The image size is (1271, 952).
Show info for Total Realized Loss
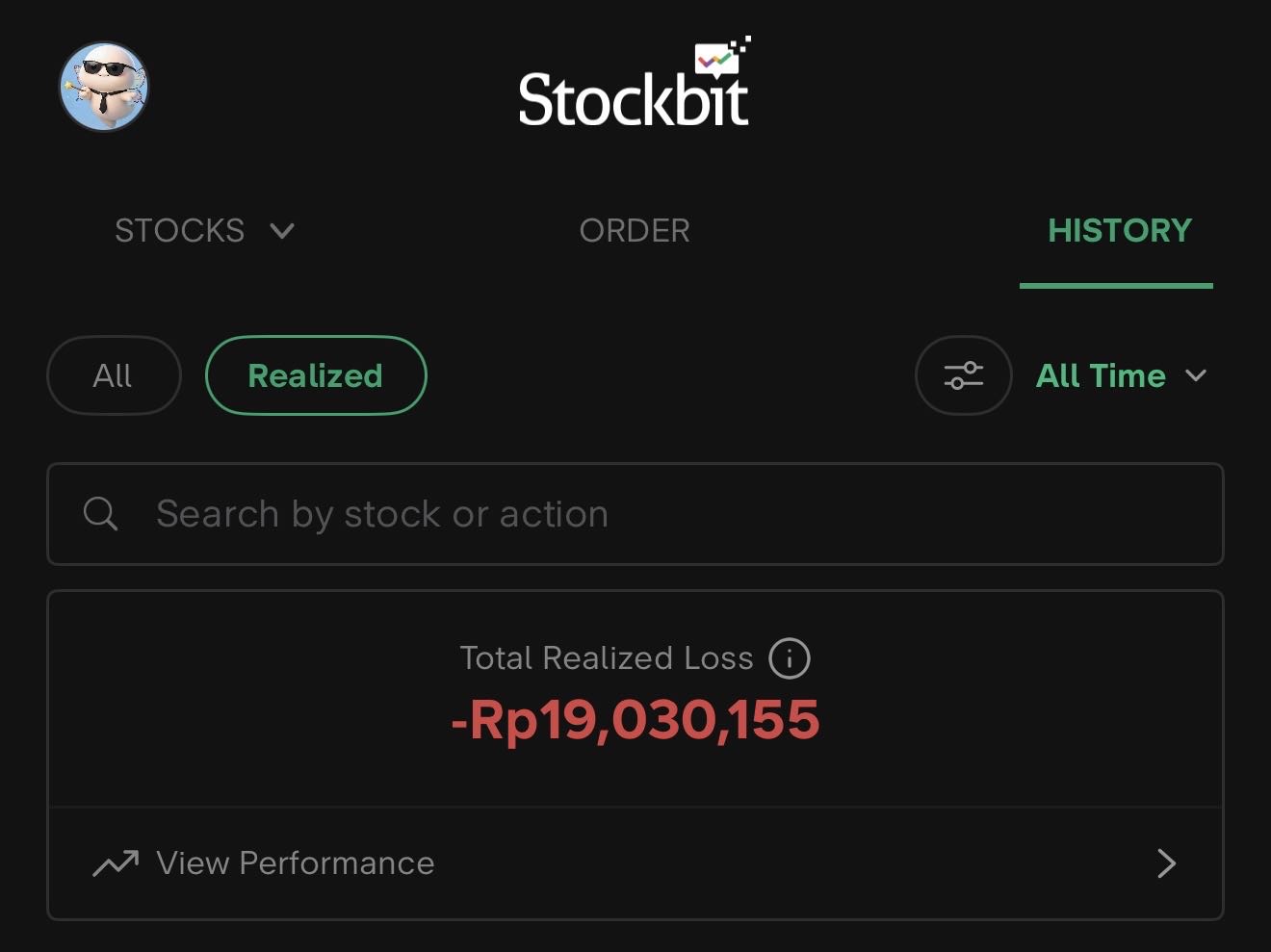[790, 658]
